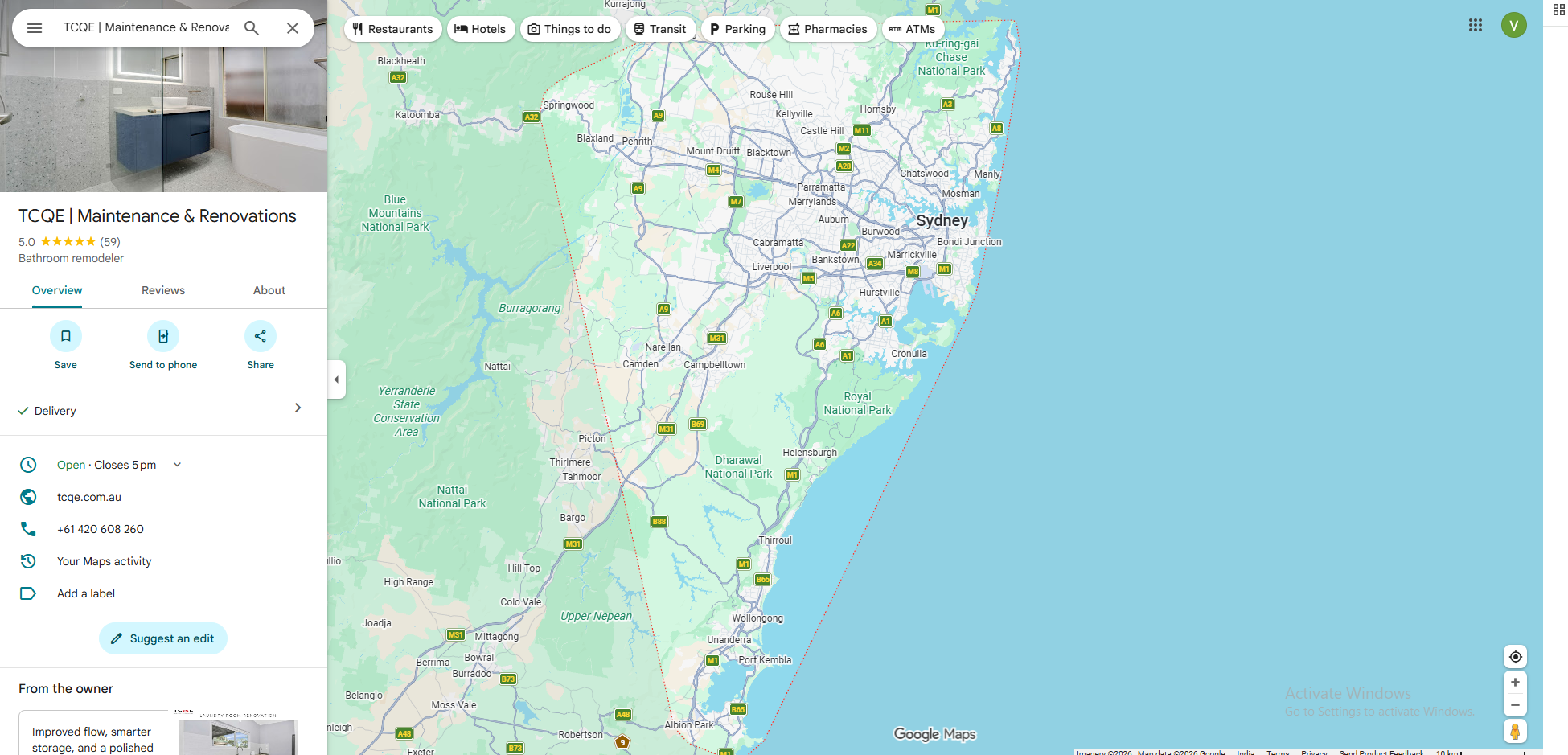Image resolution: width=1568 pixels, height=755 pixels.
Task: Click the globe website icon
Action: 28,497
